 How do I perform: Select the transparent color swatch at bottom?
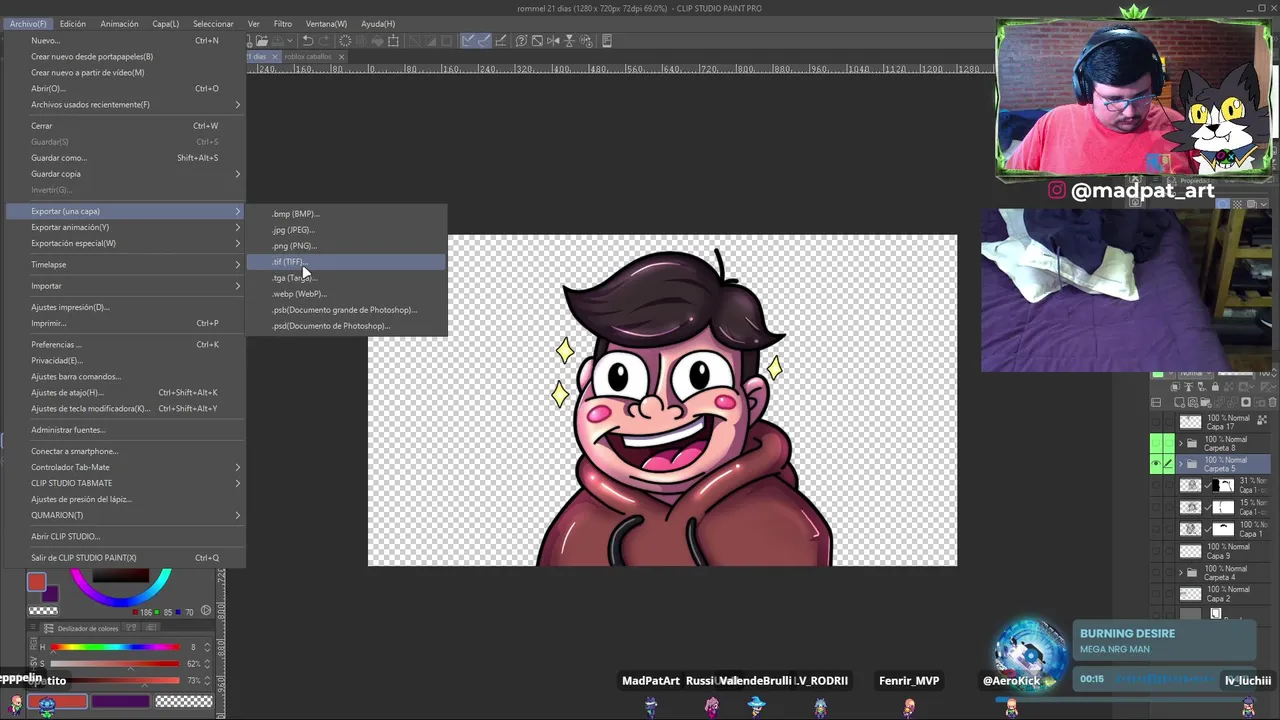(x=184, y=701)
